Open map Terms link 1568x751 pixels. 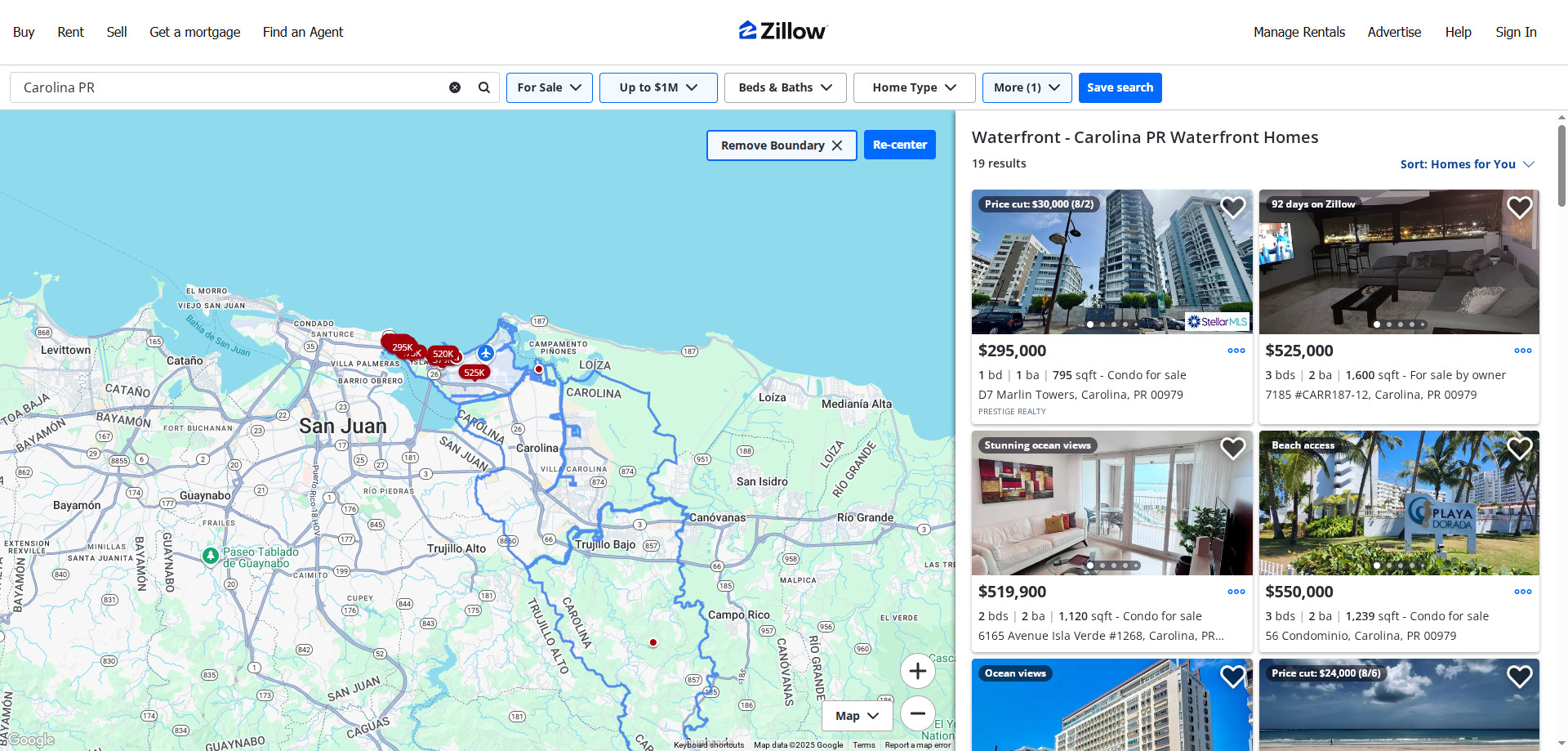point(864,745)
